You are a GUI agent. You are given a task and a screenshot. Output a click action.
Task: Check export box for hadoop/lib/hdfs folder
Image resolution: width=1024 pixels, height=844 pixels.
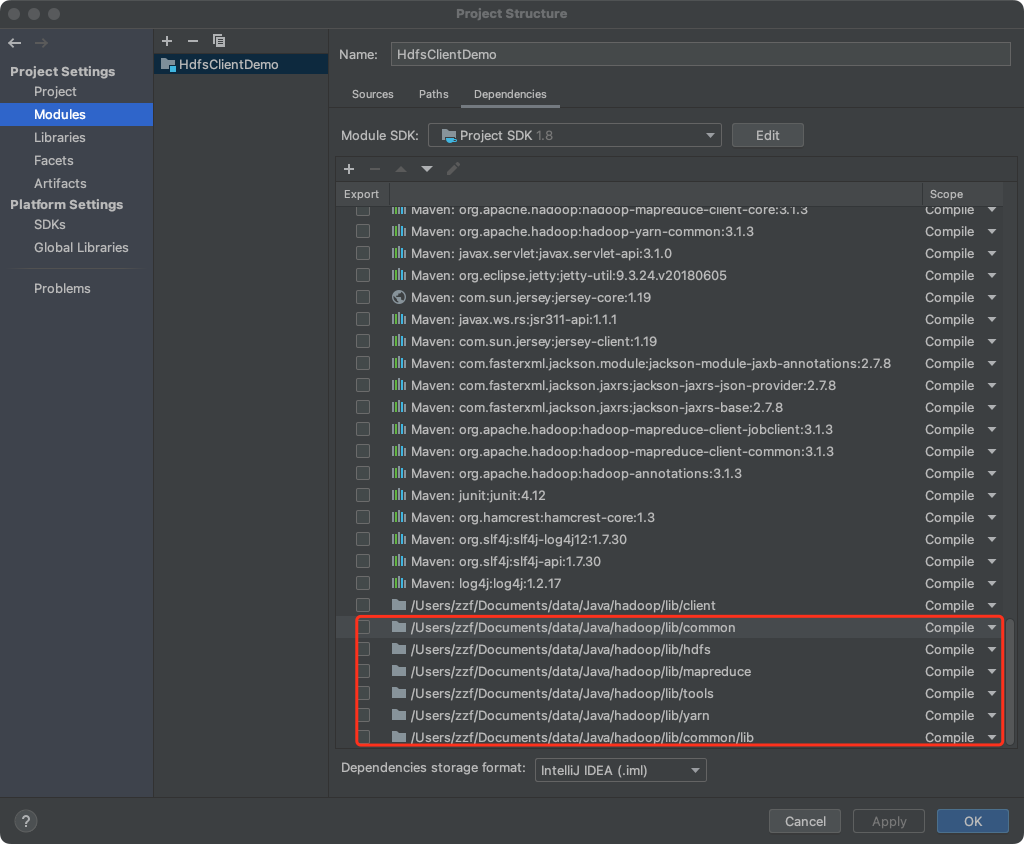(363, 649)
